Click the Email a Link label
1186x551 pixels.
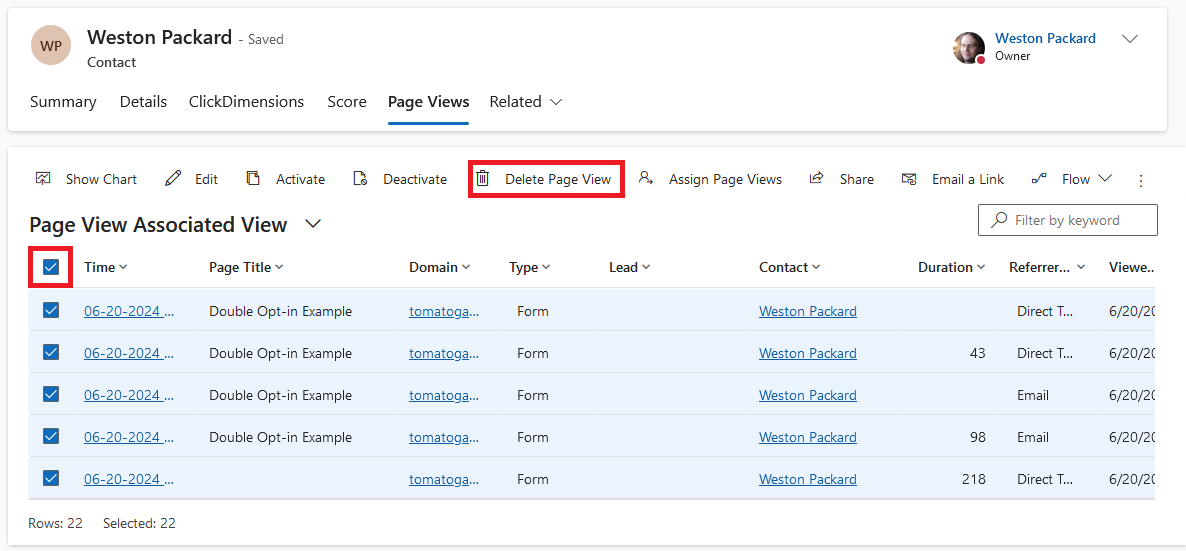pyautogui.click(x=968, y=179)
